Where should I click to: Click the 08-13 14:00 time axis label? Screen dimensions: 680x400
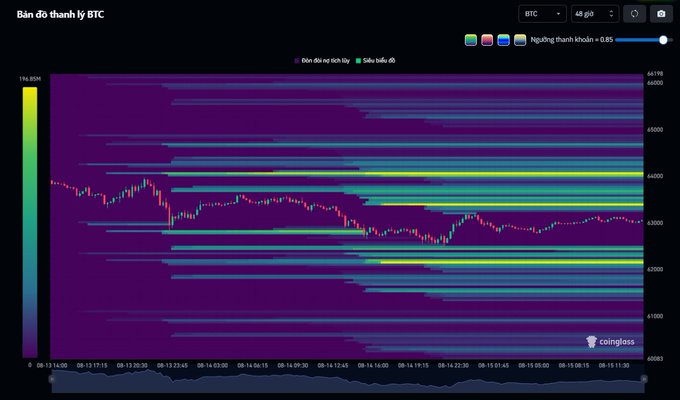coord(52,366)
